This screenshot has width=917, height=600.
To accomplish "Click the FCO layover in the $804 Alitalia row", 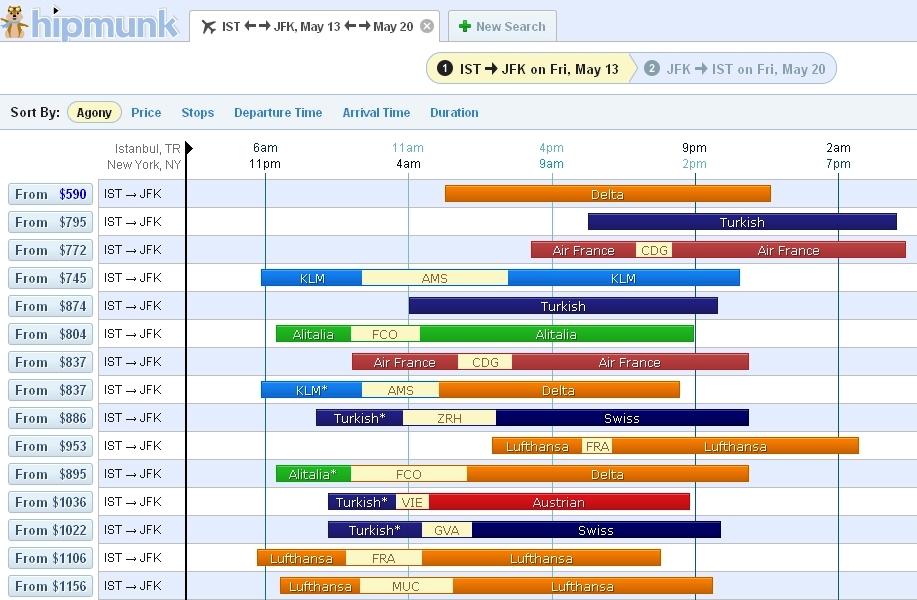I will point(385,335).
